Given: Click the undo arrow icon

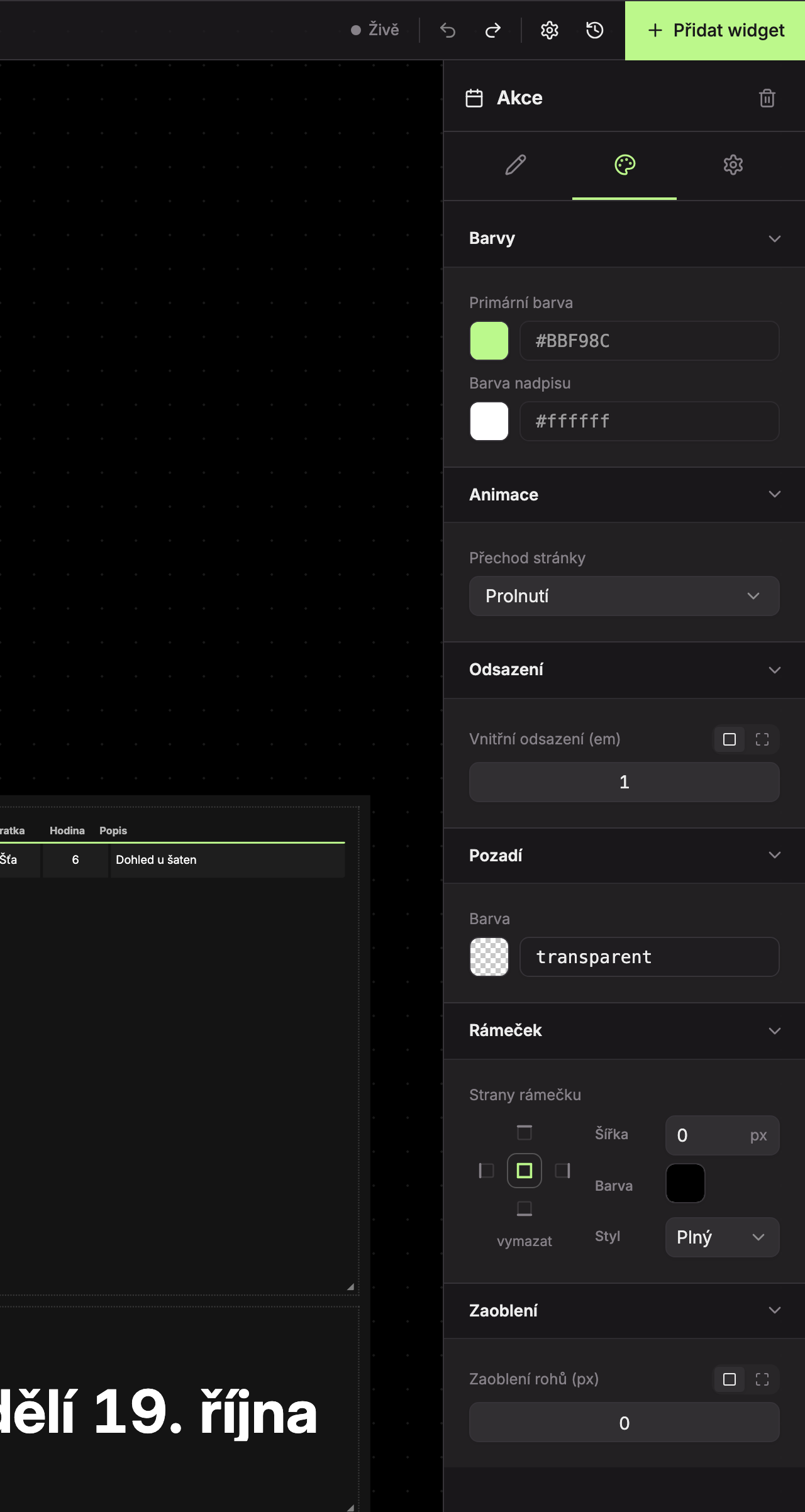Looking at the screenshot, I should [447, 30].
